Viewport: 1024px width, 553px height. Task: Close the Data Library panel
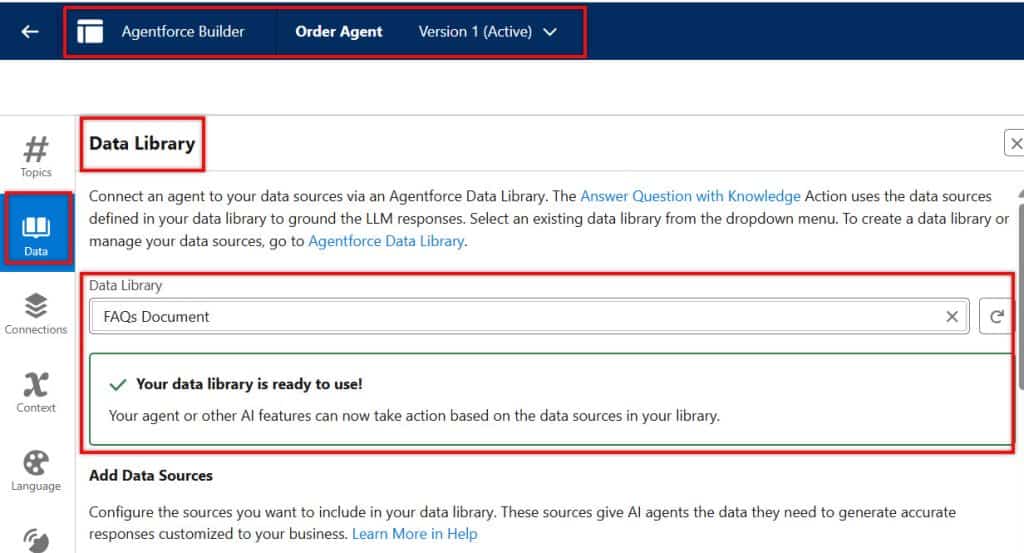(1015, 143)
